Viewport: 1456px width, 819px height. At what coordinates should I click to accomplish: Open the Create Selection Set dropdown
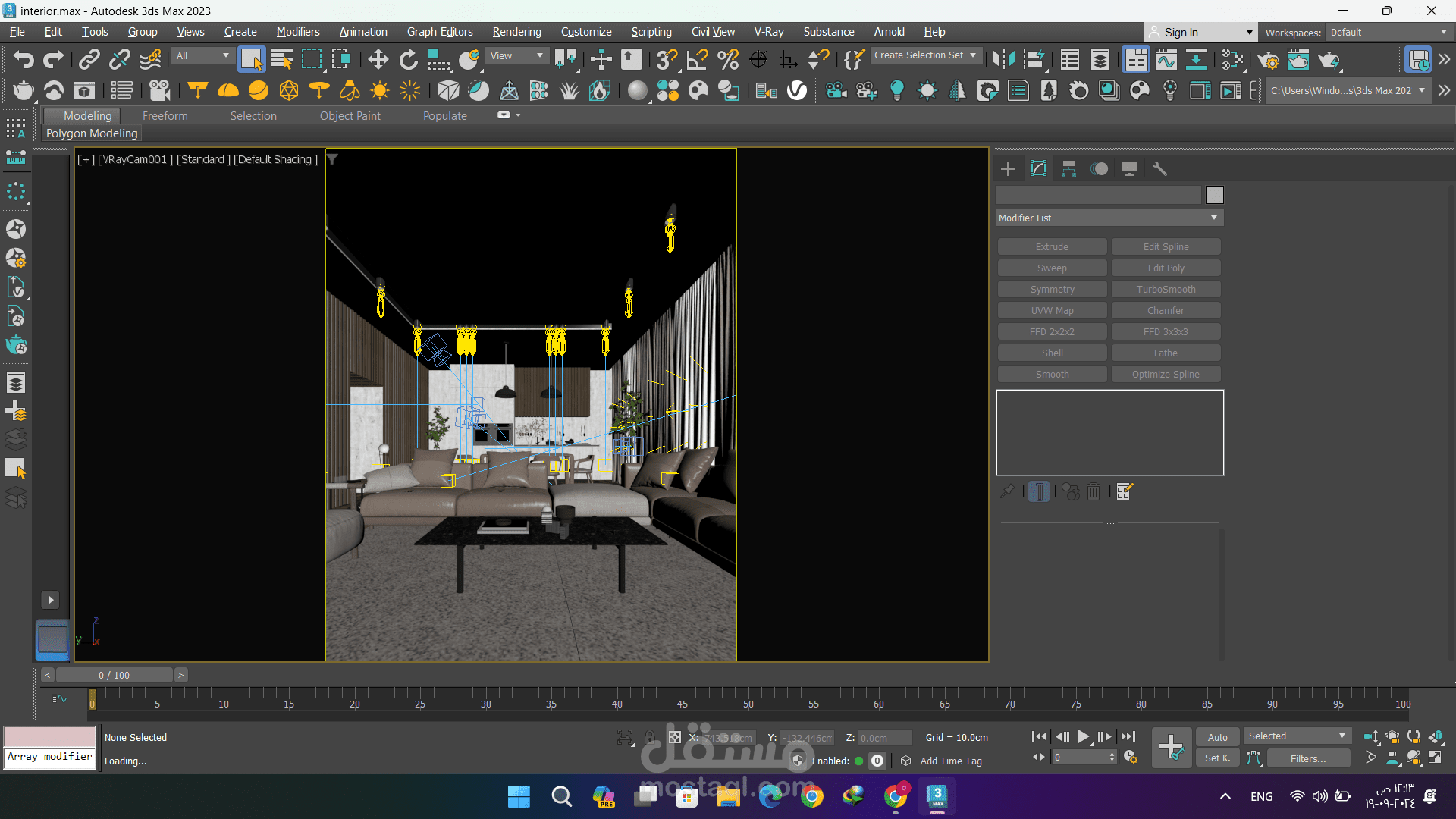(x=924, y=55)
